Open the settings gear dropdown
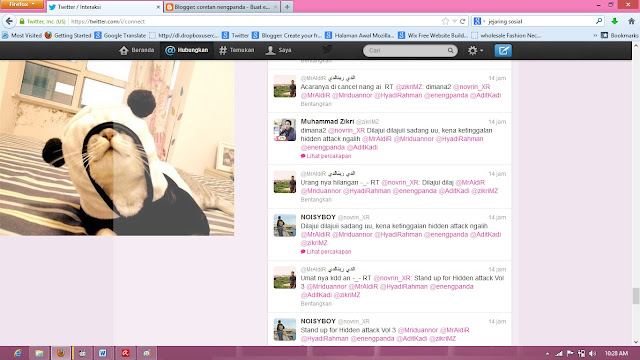The image size is (640, 360). pos(475,50)
